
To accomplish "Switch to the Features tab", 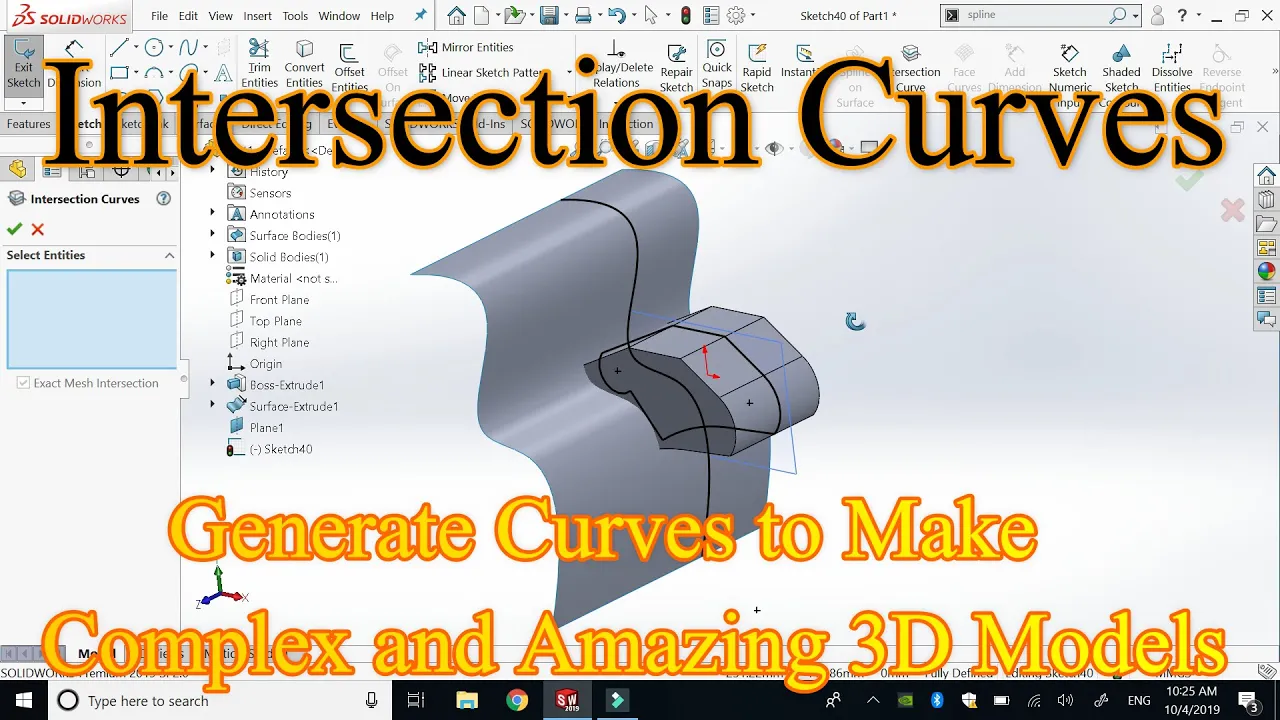I will (28, 124).
